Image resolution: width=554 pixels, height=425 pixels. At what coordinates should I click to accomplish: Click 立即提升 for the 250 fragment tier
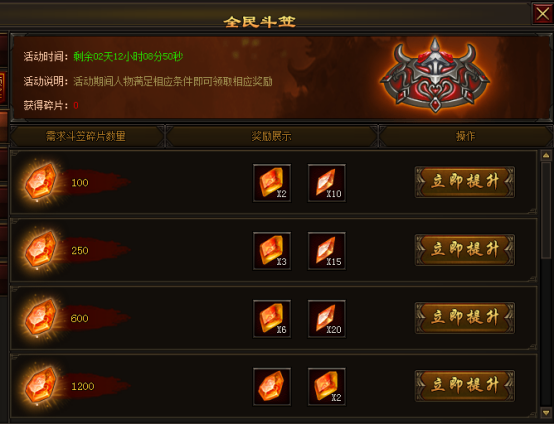(465, 250)
